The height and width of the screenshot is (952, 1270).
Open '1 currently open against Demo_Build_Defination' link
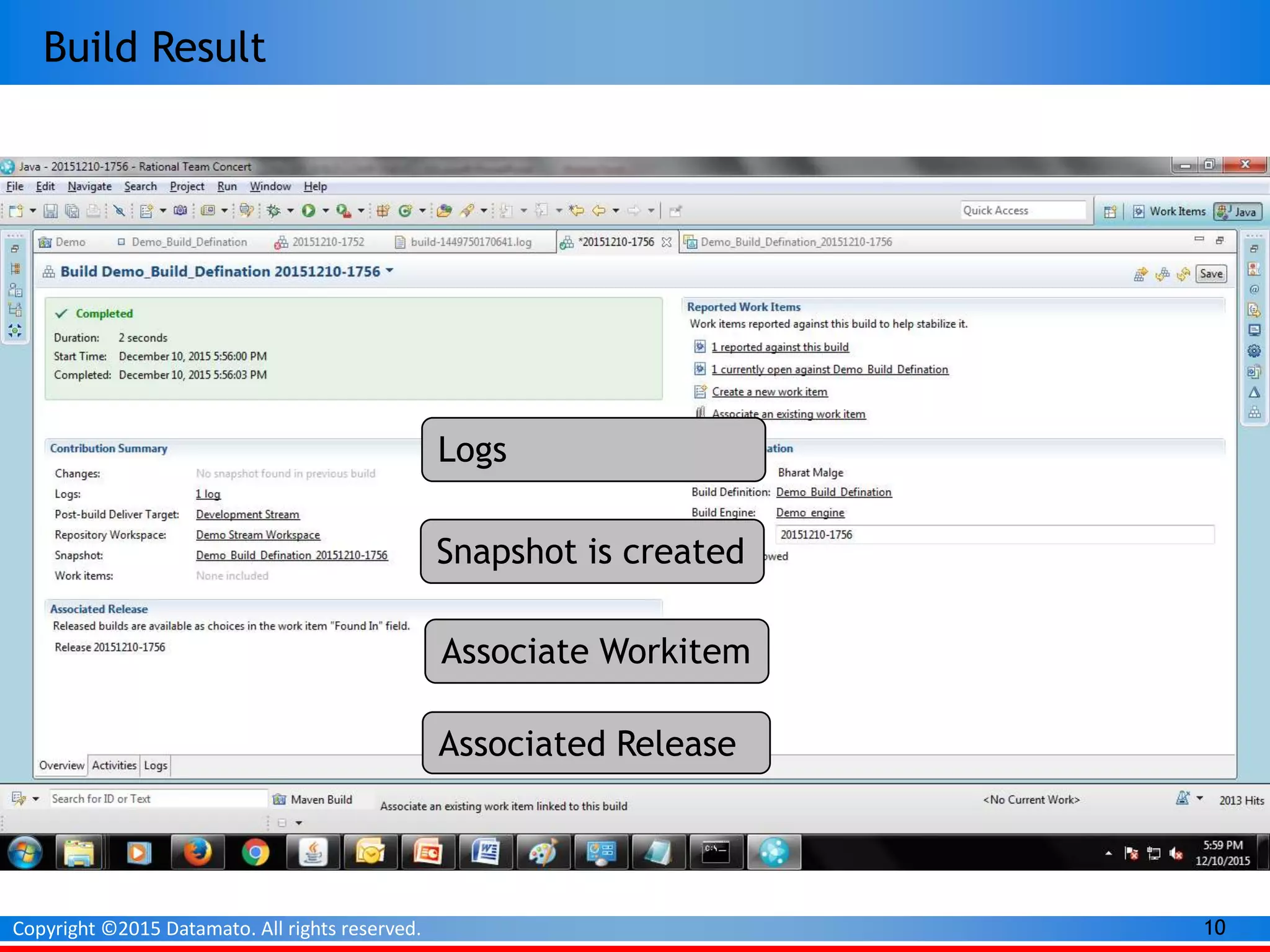click(x=830, y=370)
